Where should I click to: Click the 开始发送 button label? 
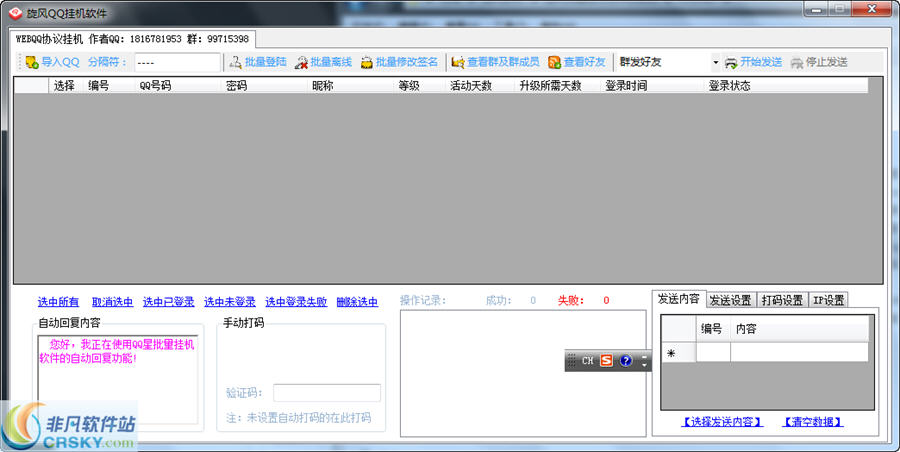click(x=761, y=62)
